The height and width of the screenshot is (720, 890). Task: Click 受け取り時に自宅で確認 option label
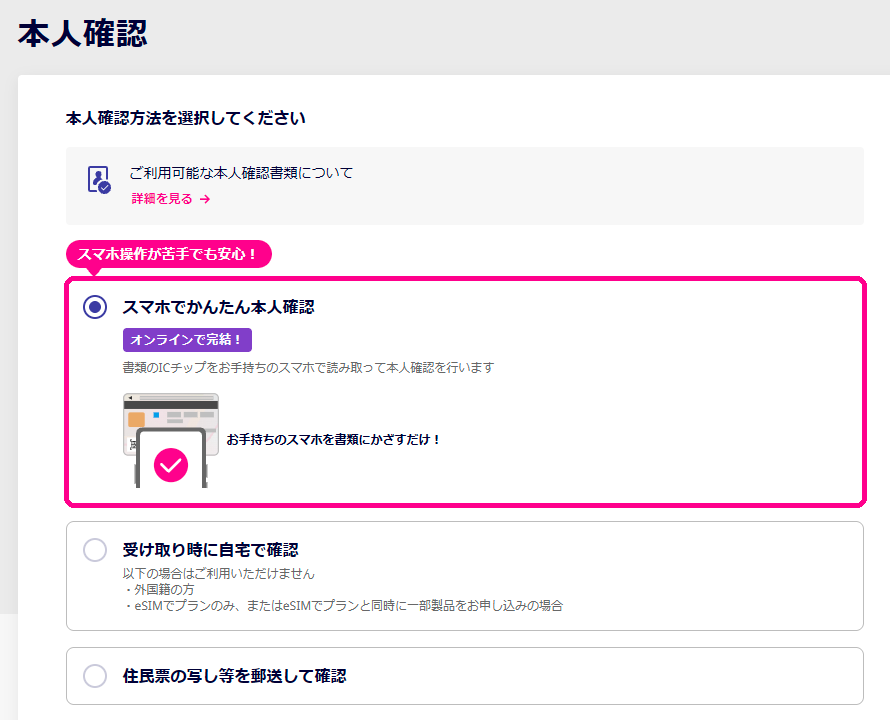point(211,550)
